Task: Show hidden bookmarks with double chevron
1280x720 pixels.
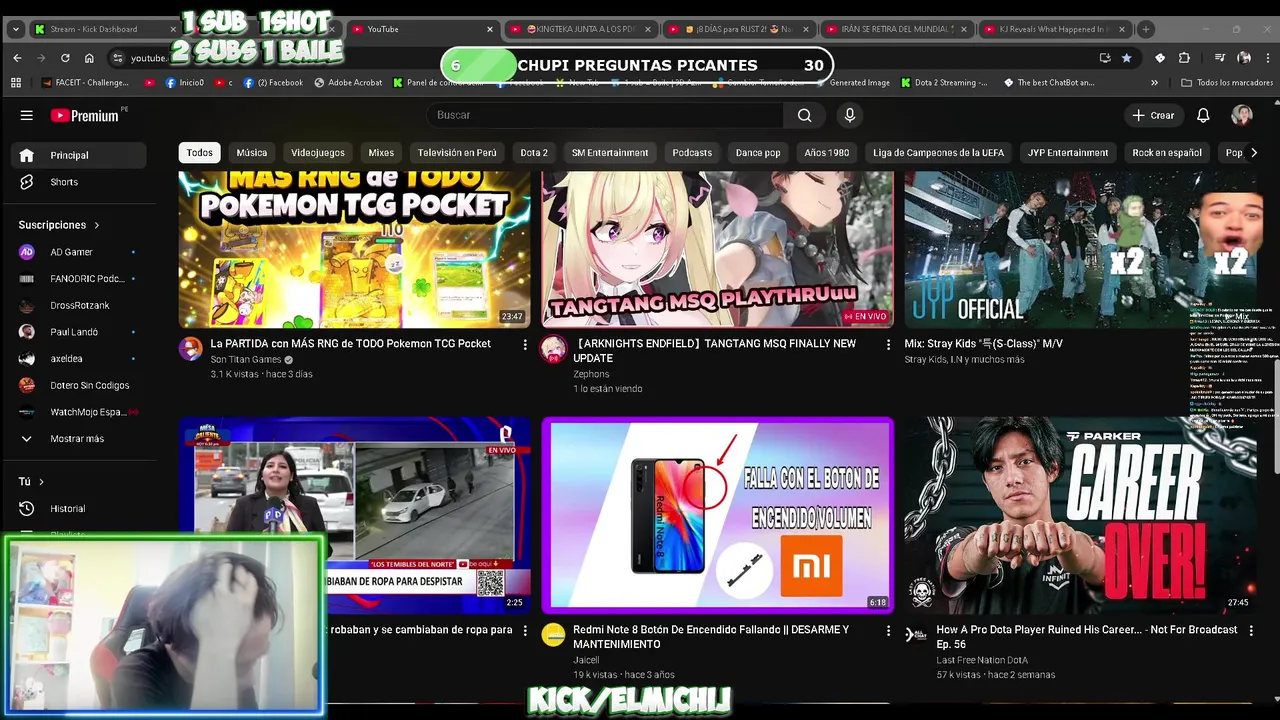Action: click(1154, 83)
